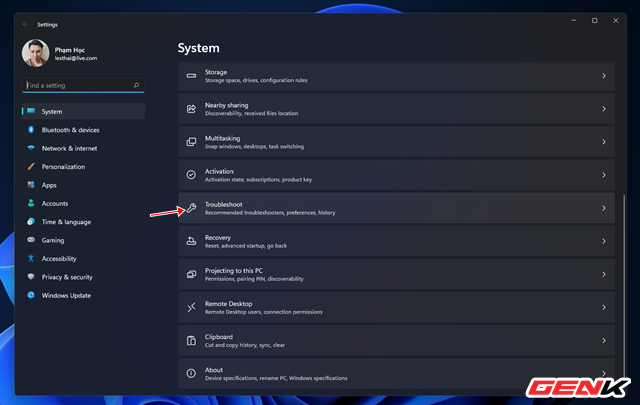
Task: Click the Apps icon in sidebar
Action: (x=31, y=185)
